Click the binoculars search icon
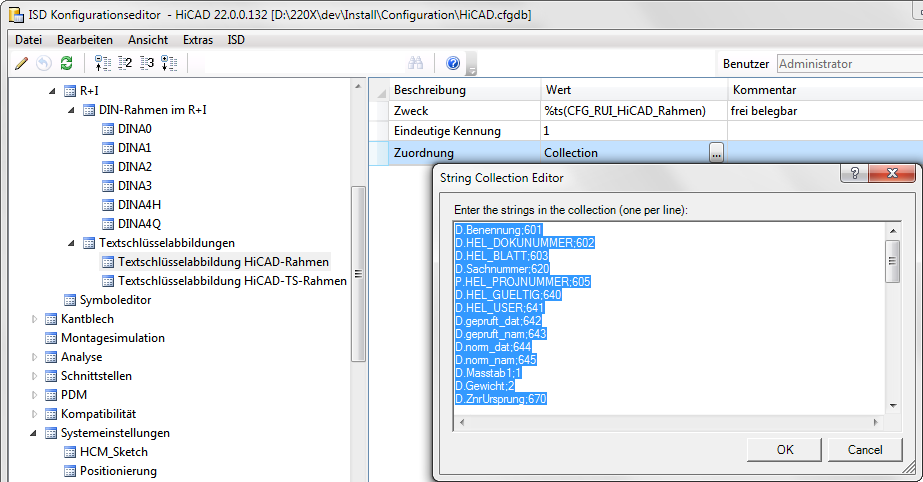Screen dimensions: 923x482 [x=416, y=63]
